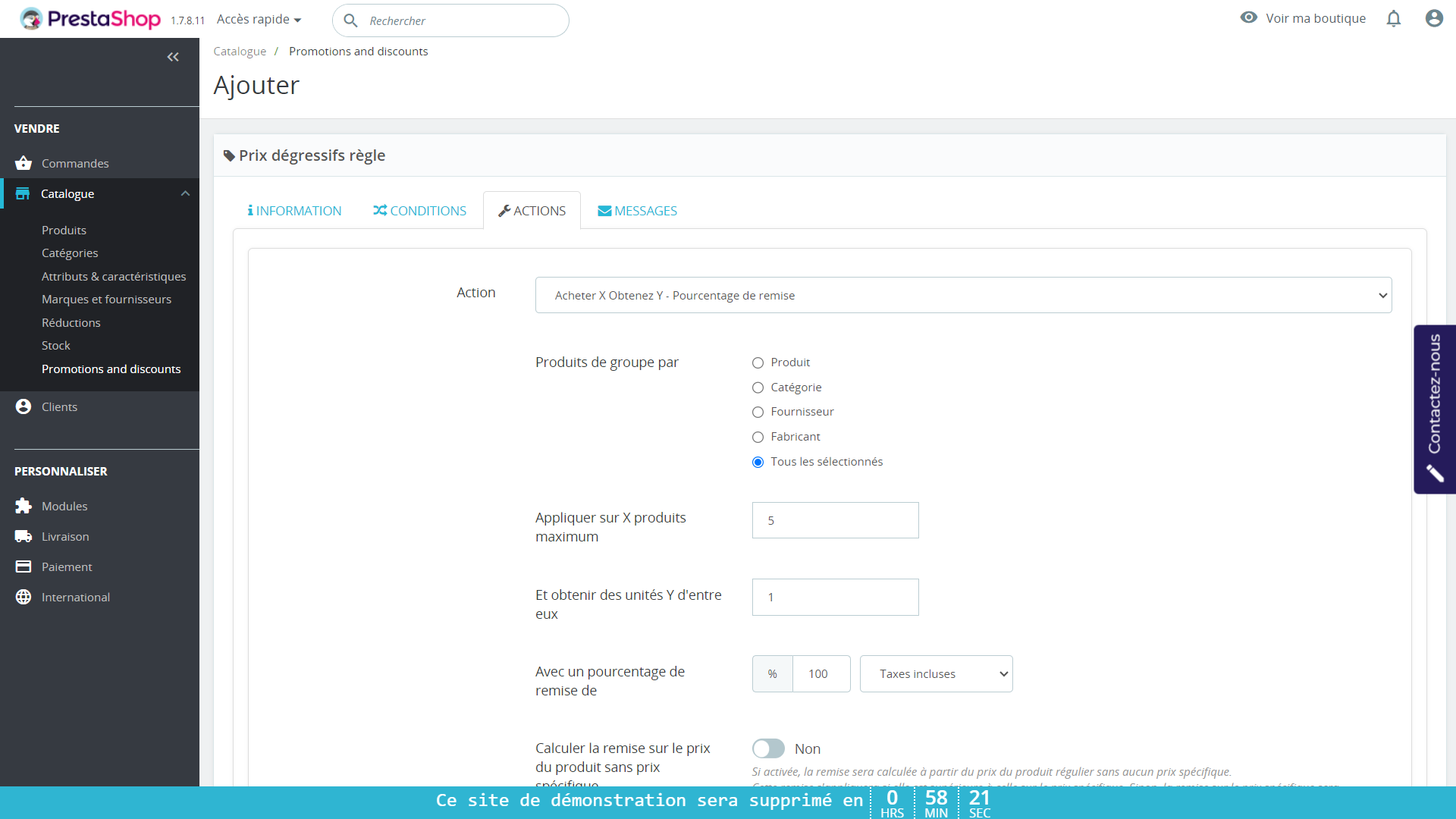Select the Catégorie radio option

click(758, 388)
